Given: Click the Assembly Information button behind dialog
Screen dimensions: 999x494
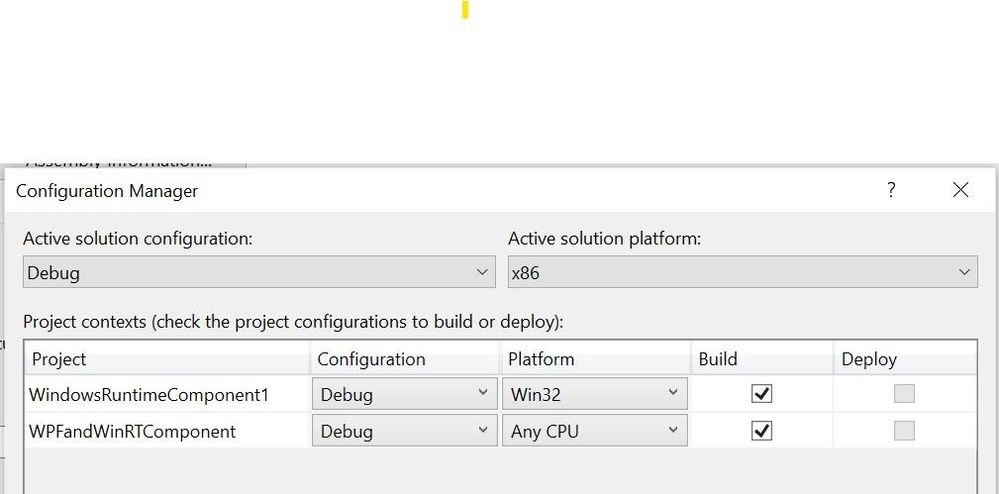Looking at the screenshot, I should [x=125, y=163].
